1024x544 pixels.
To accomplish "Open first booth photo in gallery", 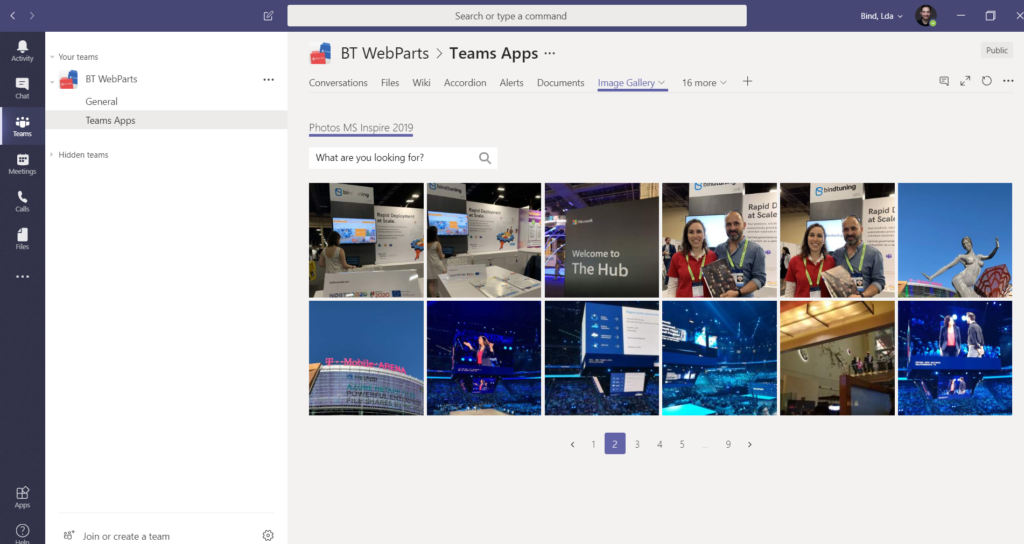I will [x=366, y=240].
